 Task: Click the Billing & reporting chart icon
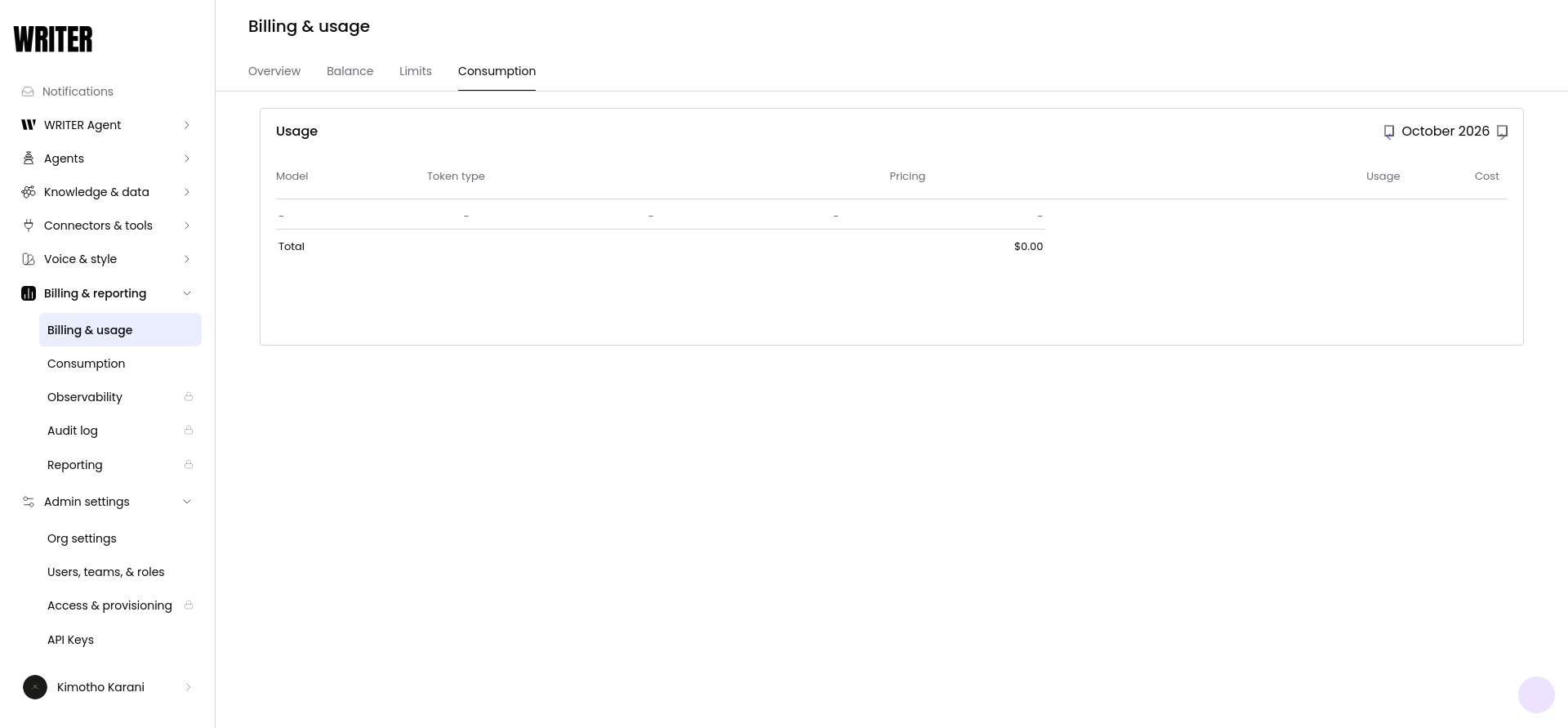click(x=29, y=293)
